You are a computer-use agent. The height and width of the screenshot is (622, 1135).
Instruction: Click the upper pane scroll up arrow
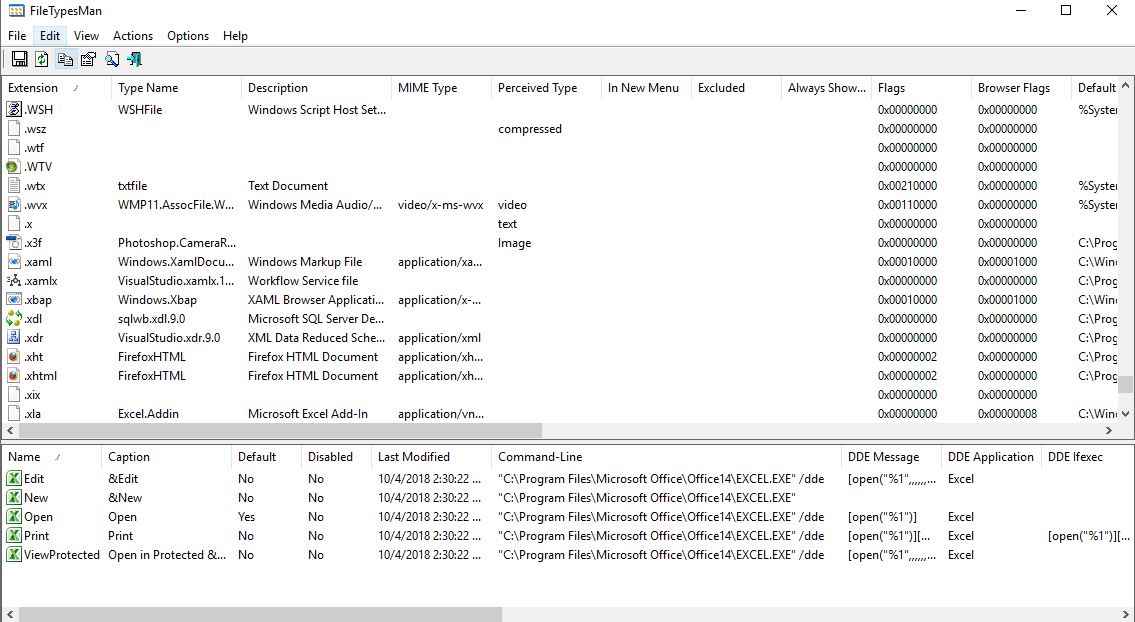1126,85
